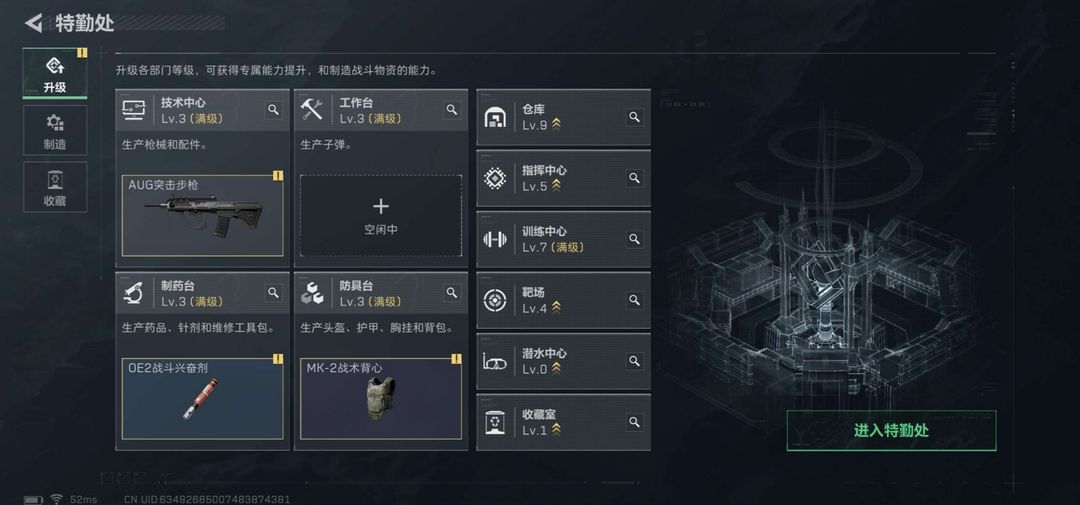Inspect 指挥中心 with its magnifier icon
This screenshot has width=1080, height=505.
pyautogui.click(x=634, y=178)
